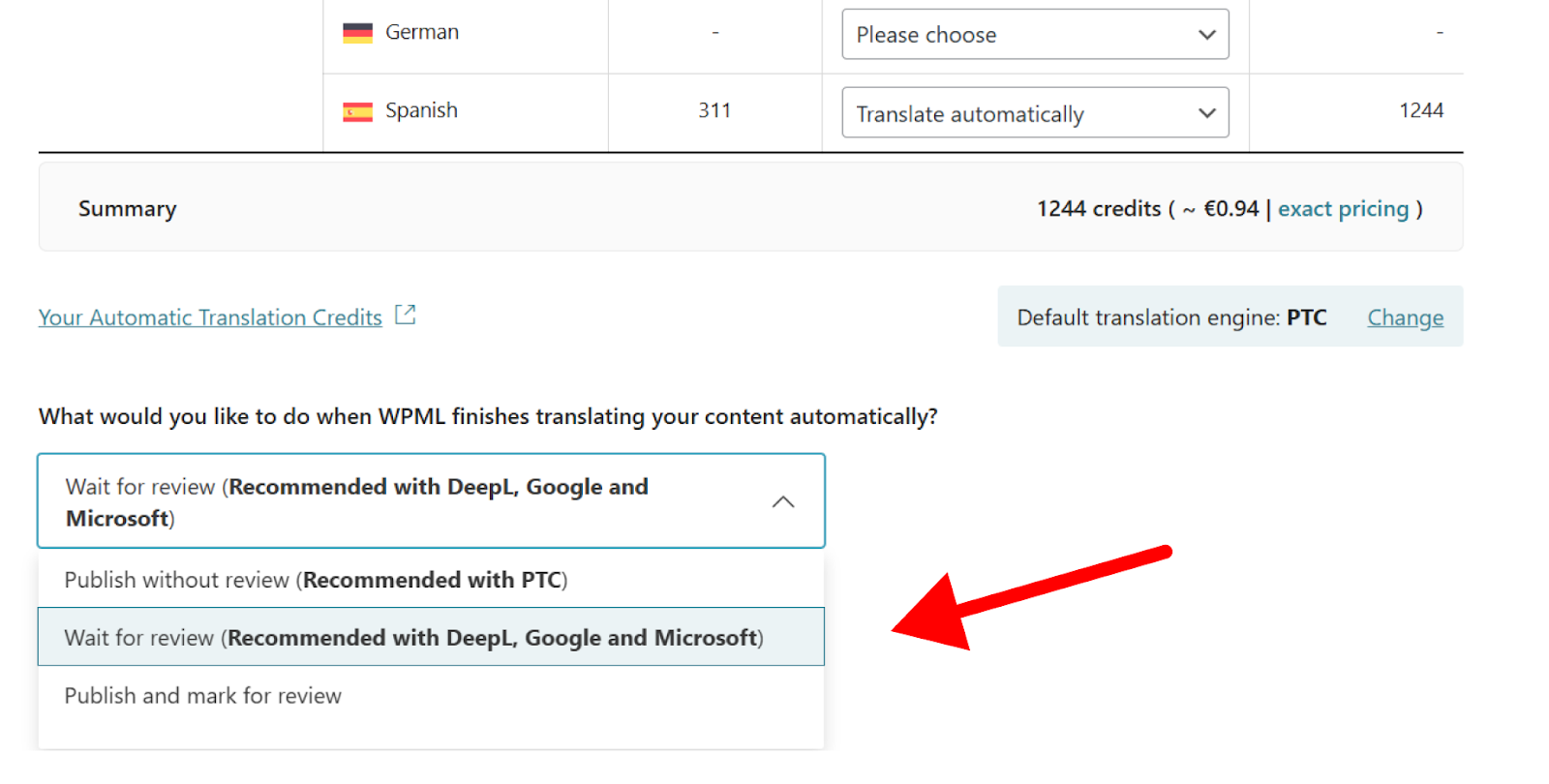The height and width of the screenshot is (784, 1549).
Task: Select "Publish without review" option
Action: click(316, 580)
